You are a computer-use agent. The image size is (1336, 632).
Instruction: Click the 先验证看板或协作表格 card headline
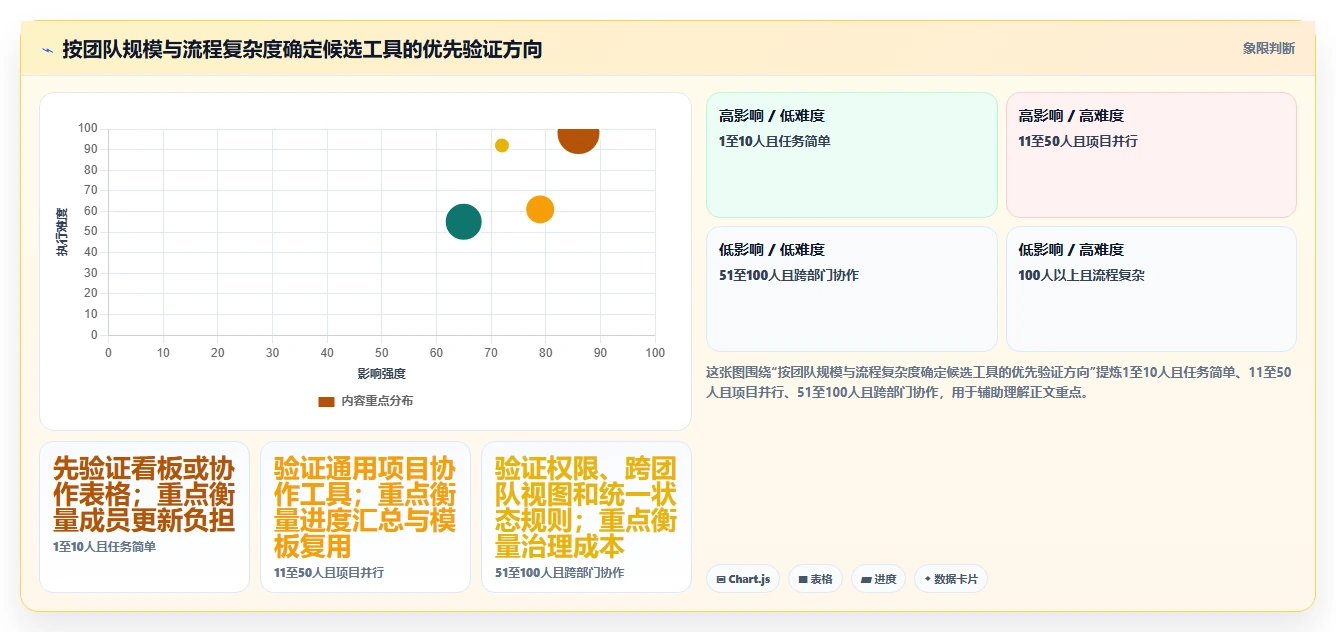(x=144, y=494)
